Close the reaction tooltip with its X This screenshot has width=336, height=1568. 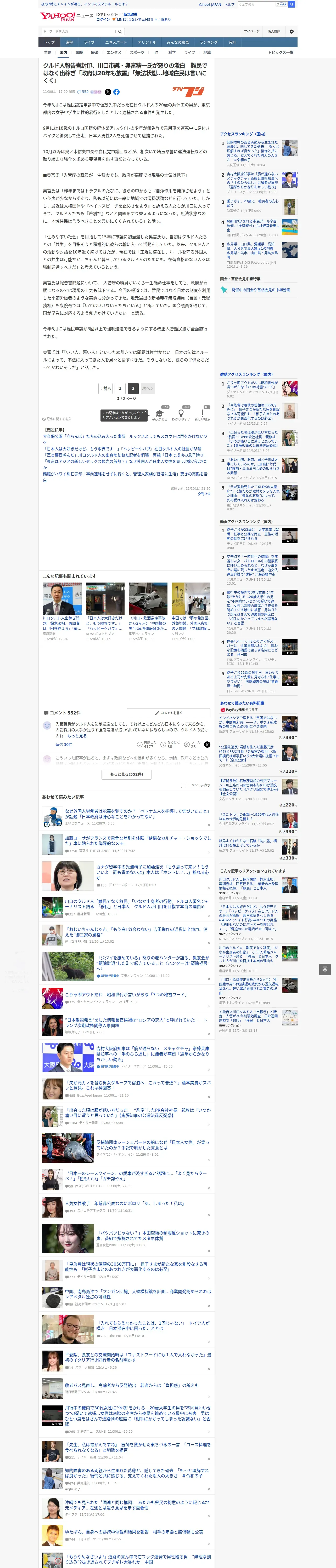[x=145, y=412]
